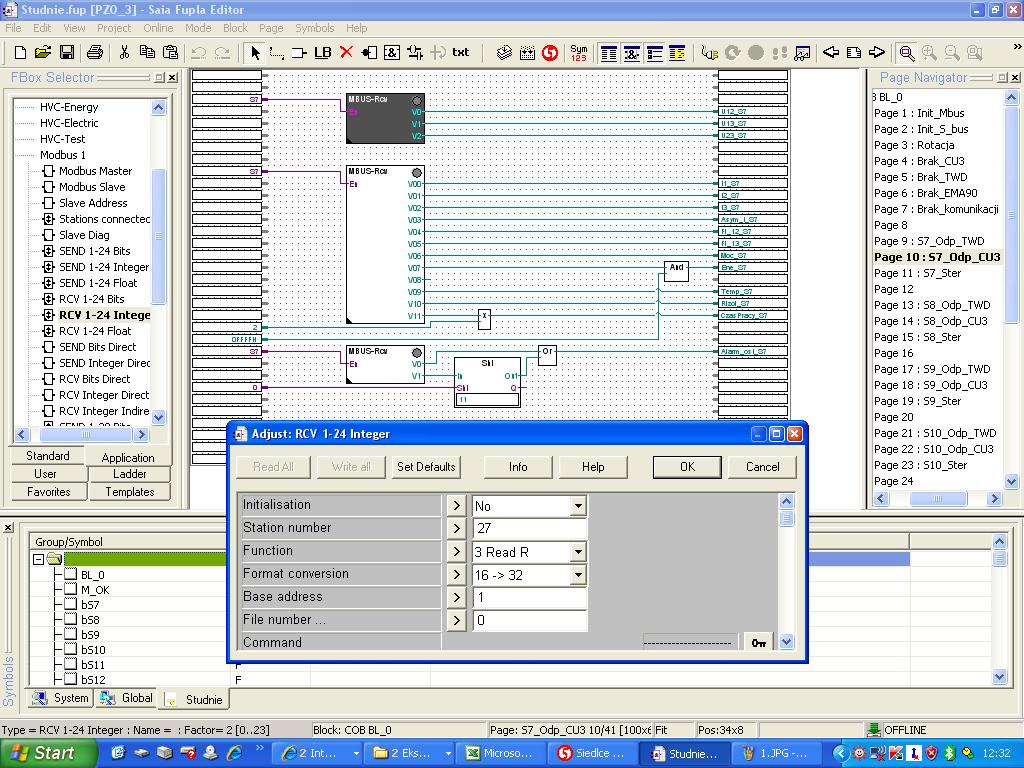Switch to the Templates FBox tab

129,492
